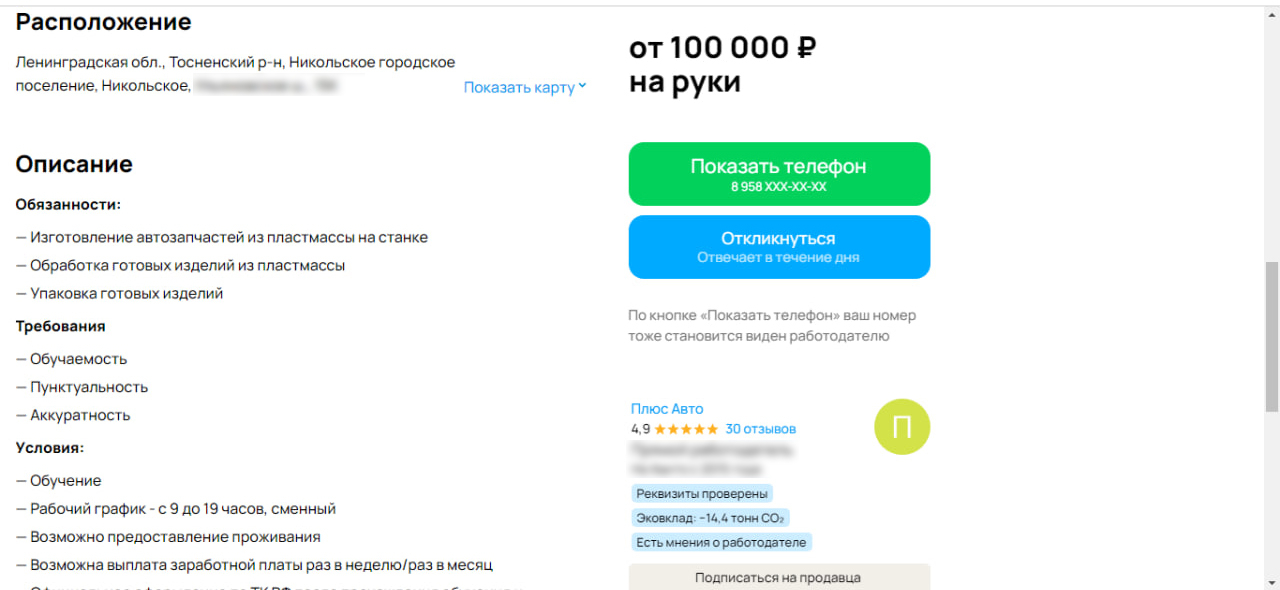This screenshot has width=1280, height=590.
Task: Open the Есть мнения о работодателе badge
Action: pyautogui.click(x=721, y=542)
